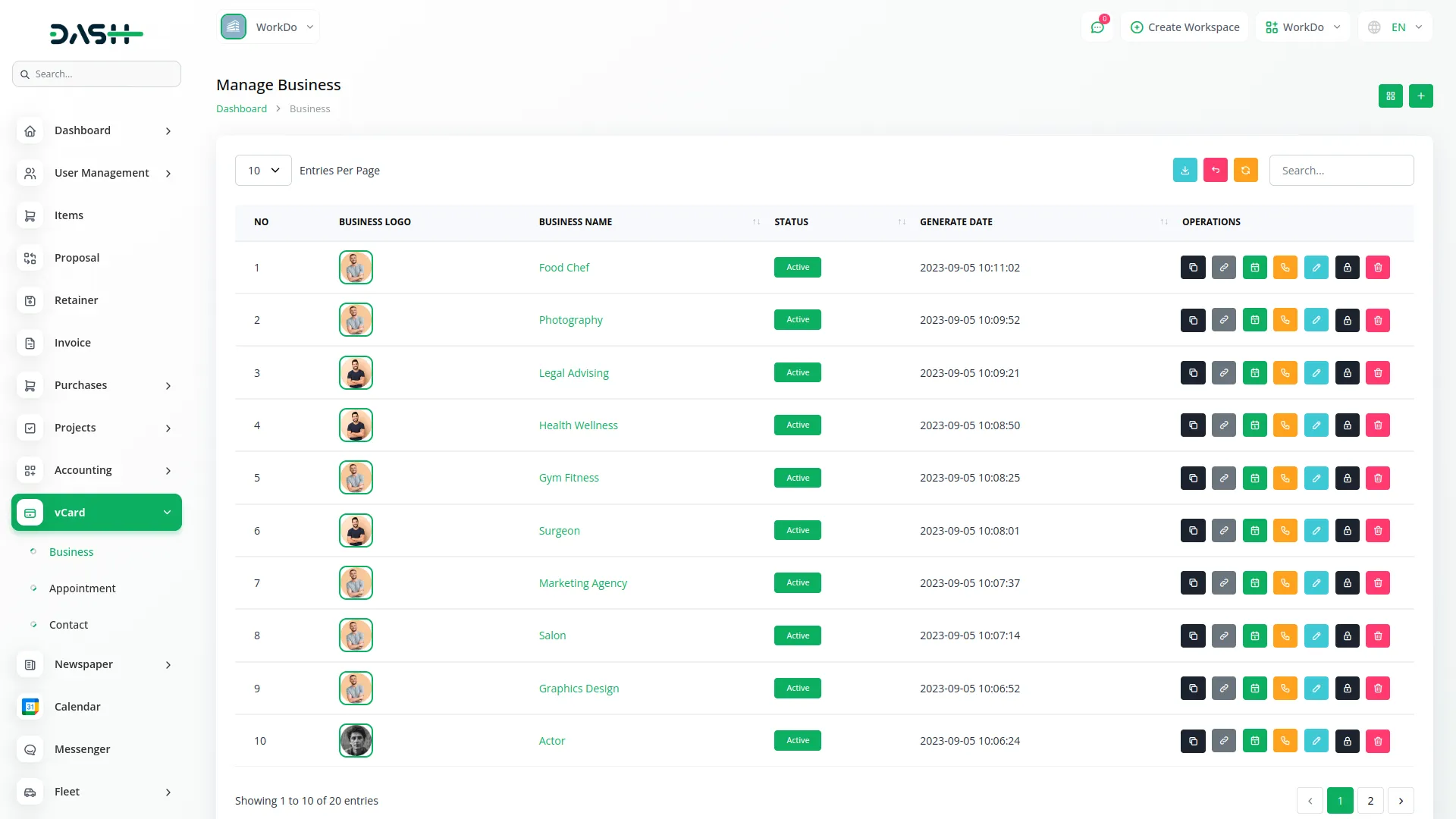The height and width of the screenshot is (819, 1456).
Task: Expand the Accounting sidebar menu
Action: pyautogui.click(x=97, y=470)
